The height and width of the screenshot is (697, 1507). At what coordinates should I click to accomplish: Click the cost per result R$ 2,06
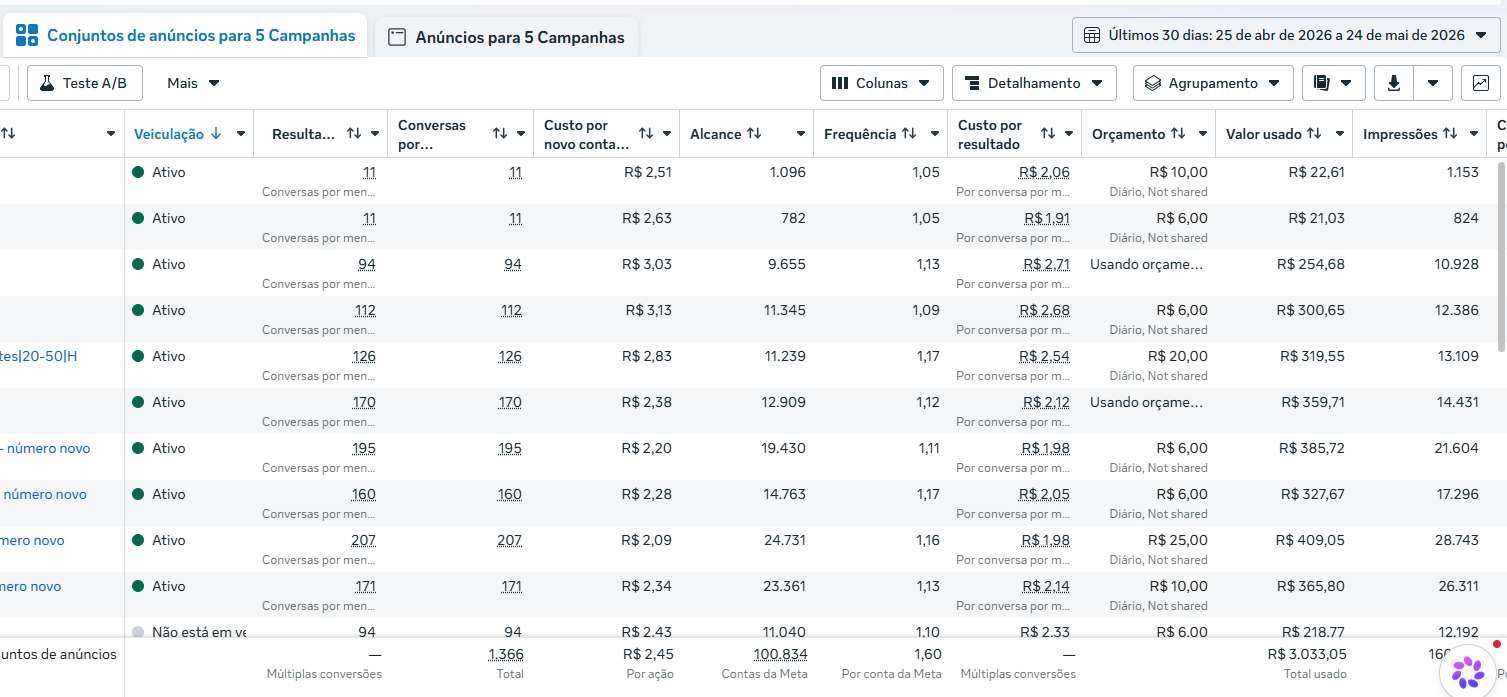pos(1044,172)
